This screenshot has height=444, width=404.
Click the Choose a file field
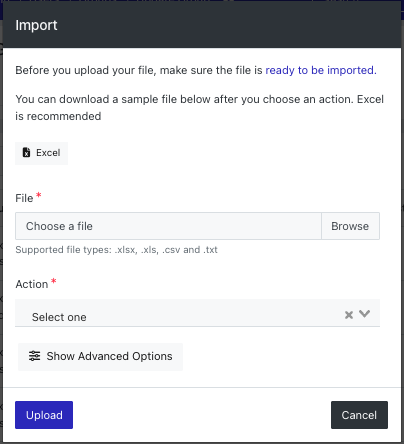click(168, 226)
